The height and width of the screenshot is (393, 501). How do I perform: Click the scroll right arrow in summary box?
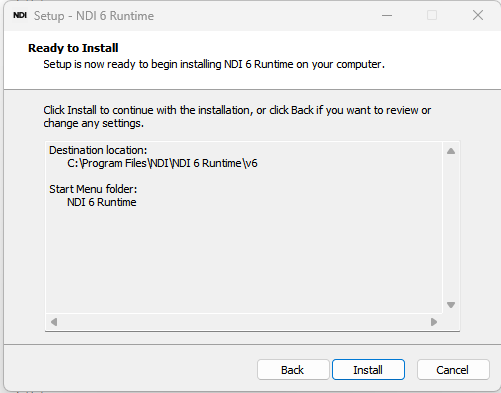tap(433, 322)
